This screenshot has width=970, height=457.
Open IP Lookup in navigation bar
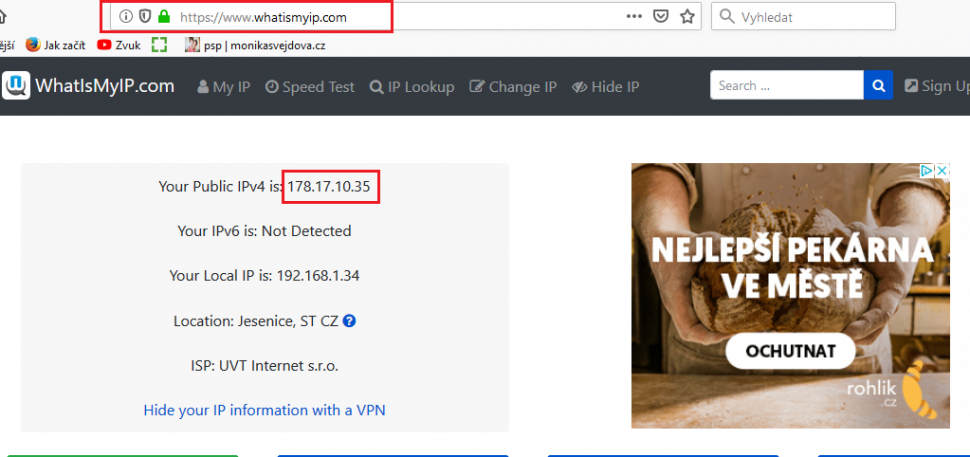412,87
